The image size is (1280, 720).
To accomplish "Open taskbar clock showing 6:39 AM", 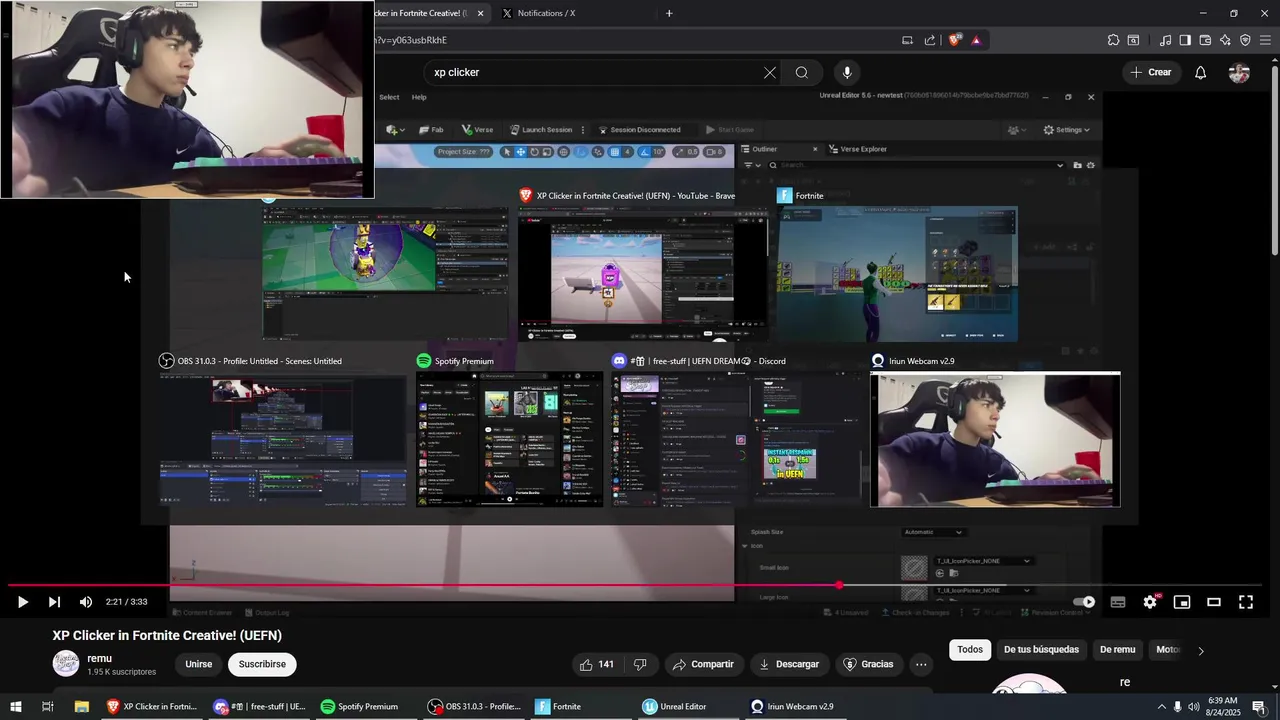I will pyautogui.click(x=1224, y=706).
